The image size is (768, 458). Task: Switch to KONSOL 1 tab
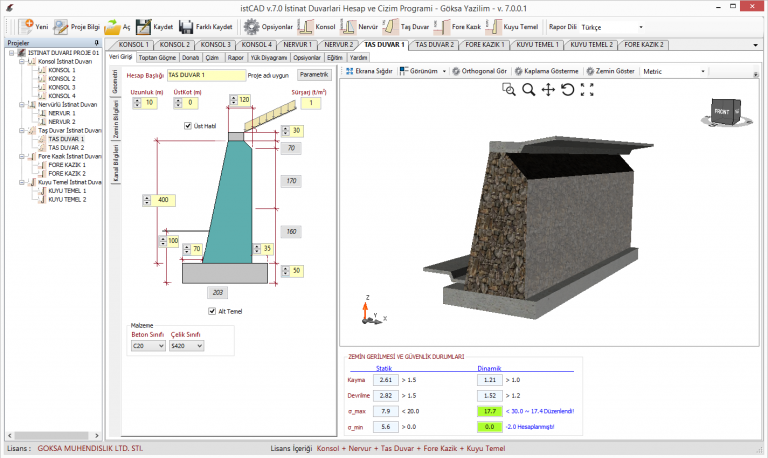click(133, 45)
